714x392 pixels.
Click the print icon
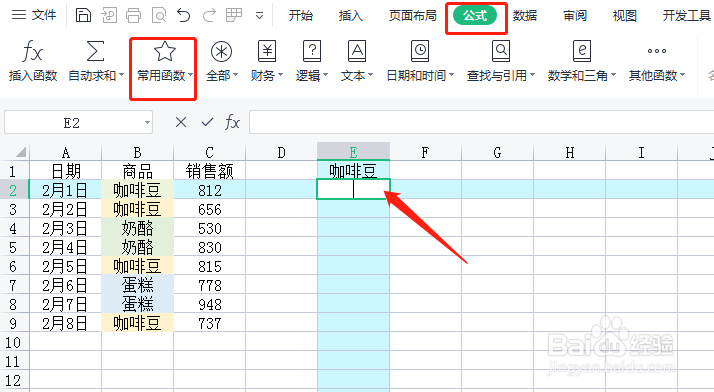133,15
